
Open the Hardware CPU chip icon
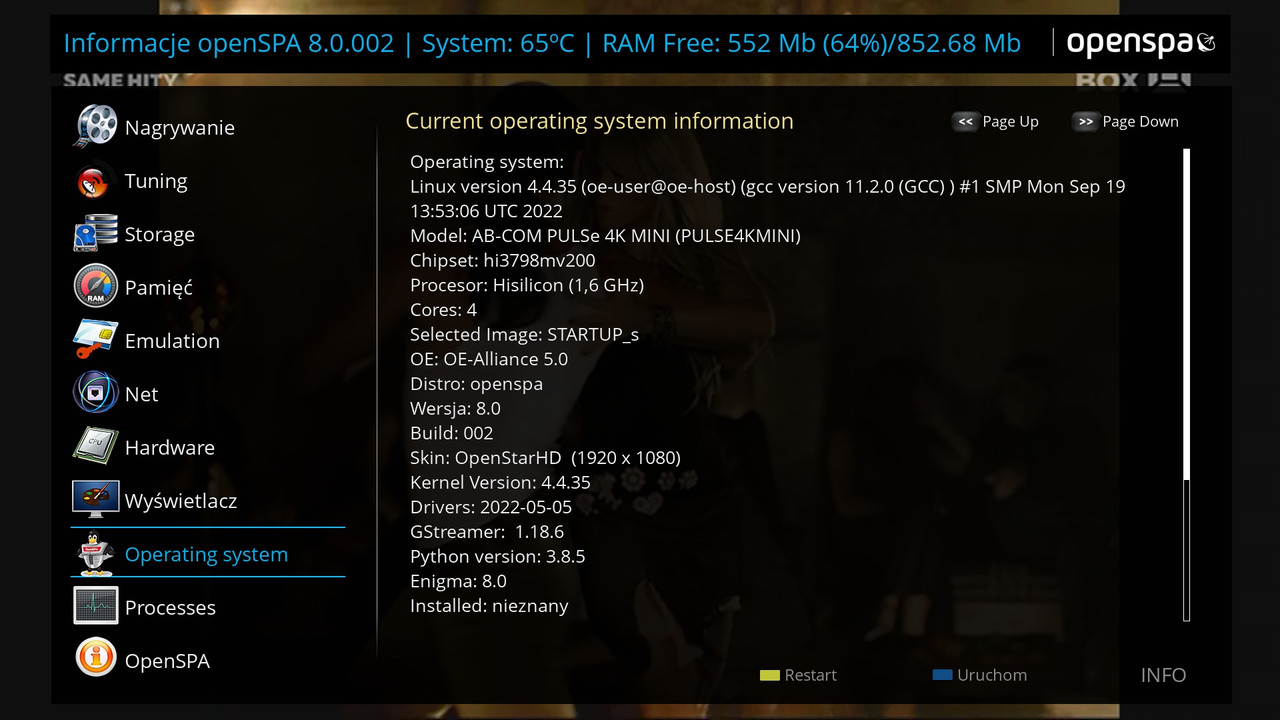[x=95, y=447]
